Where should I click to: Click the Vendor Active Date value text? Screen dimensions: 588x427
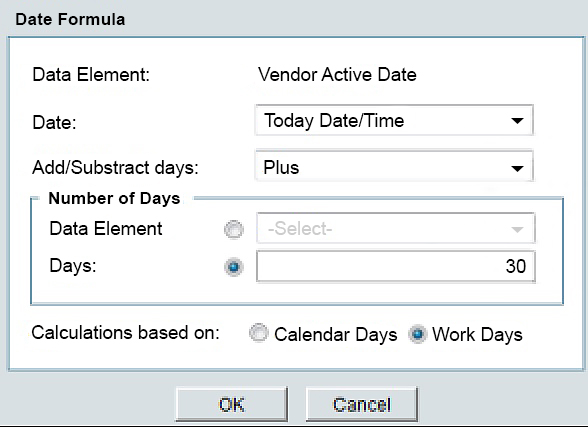[x=337, y=74]
